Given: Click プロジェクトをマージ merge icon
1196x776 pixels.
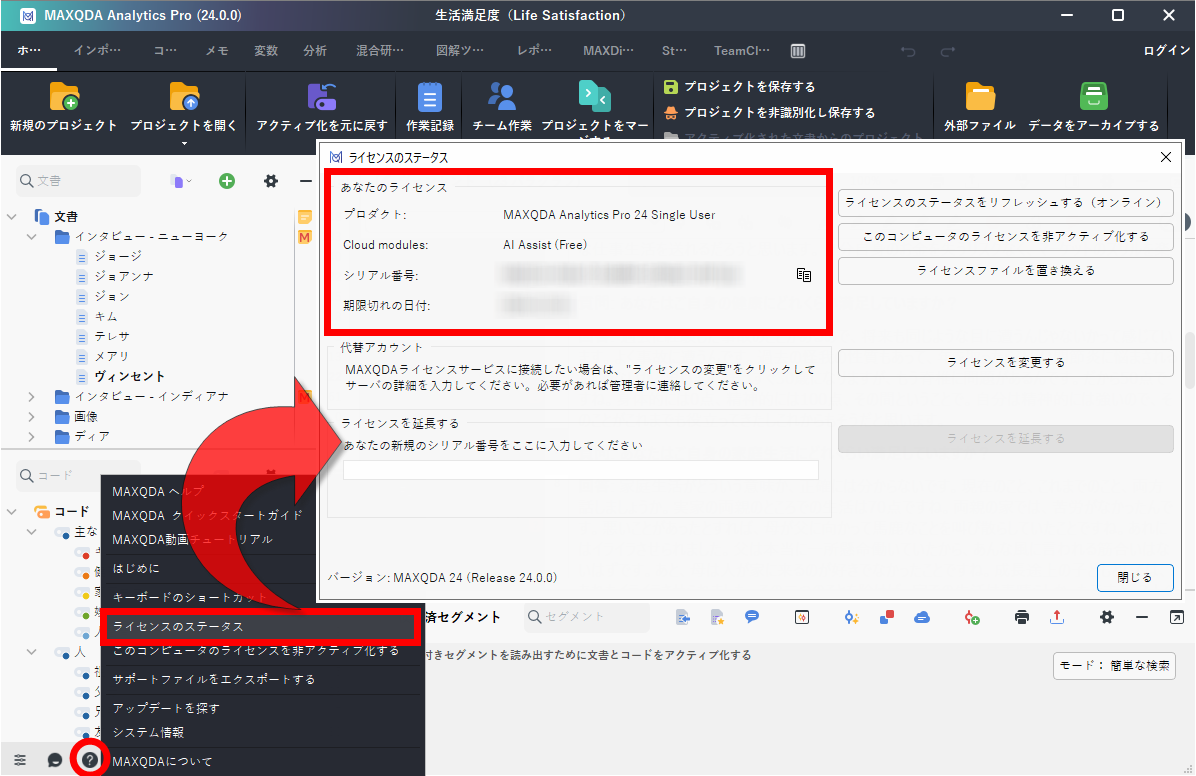Looking at the screenshot, I should point(594,97).
